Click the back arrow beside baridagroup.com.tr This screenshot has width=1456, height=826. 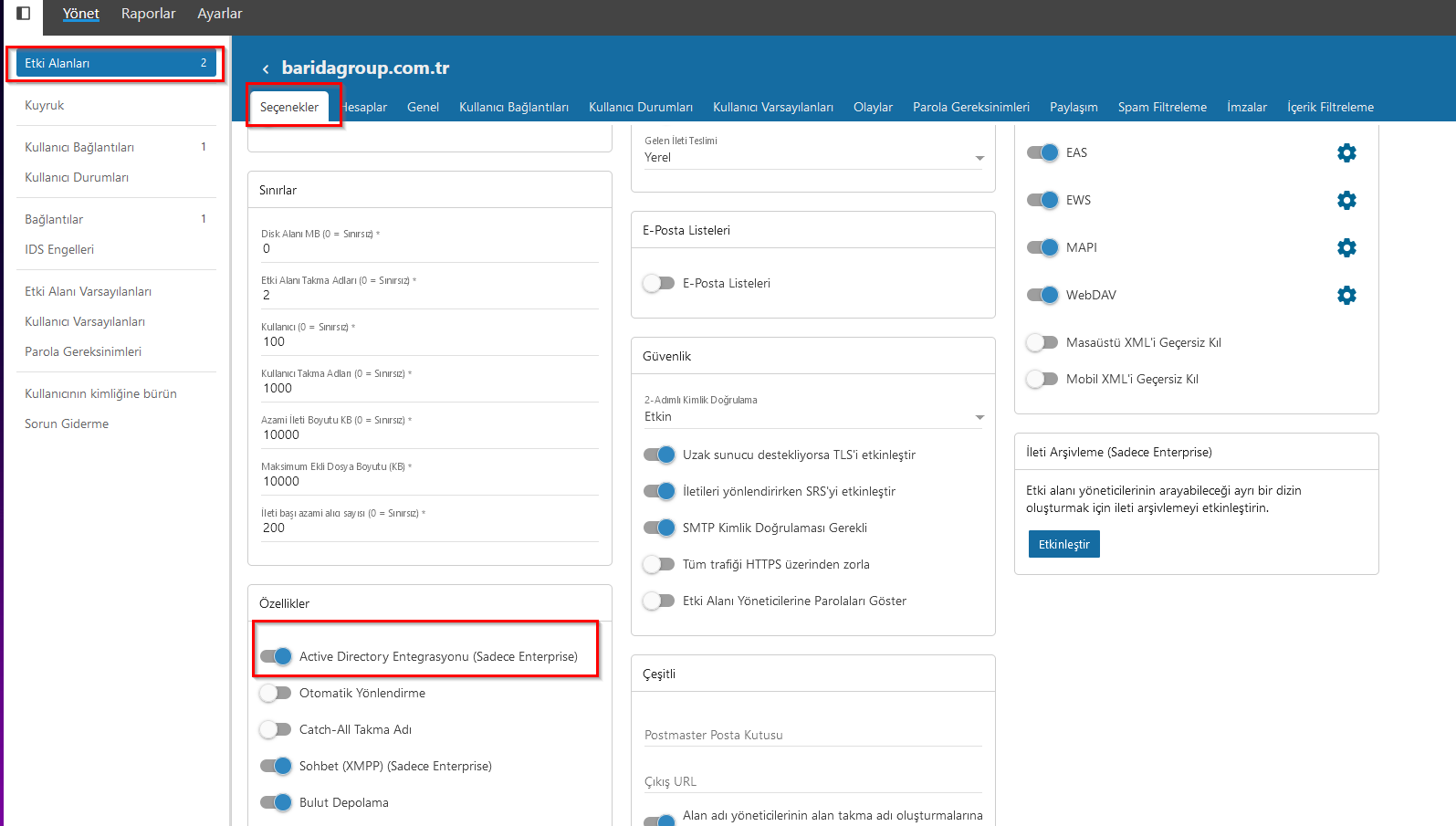point(266,69)
